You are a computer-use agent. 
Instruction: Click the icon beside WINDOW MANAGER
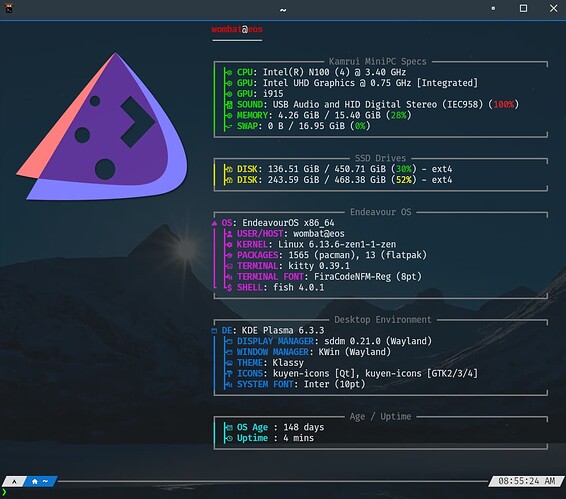(229, 352)
